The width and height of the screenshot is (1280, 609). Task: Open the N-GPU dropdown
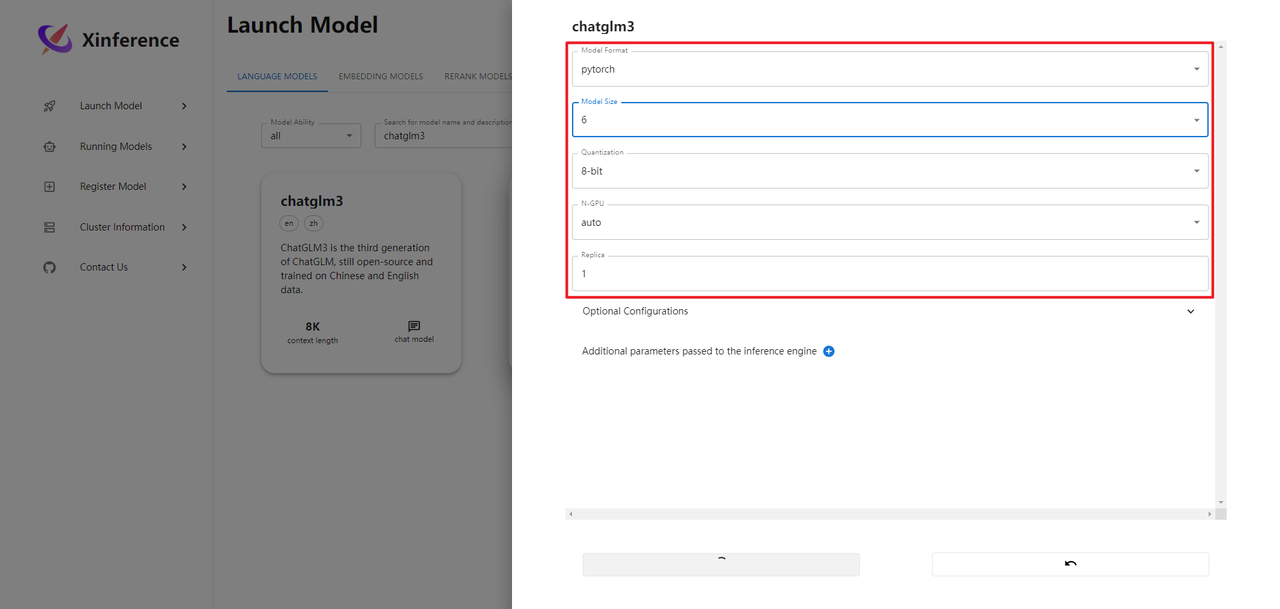889,222
